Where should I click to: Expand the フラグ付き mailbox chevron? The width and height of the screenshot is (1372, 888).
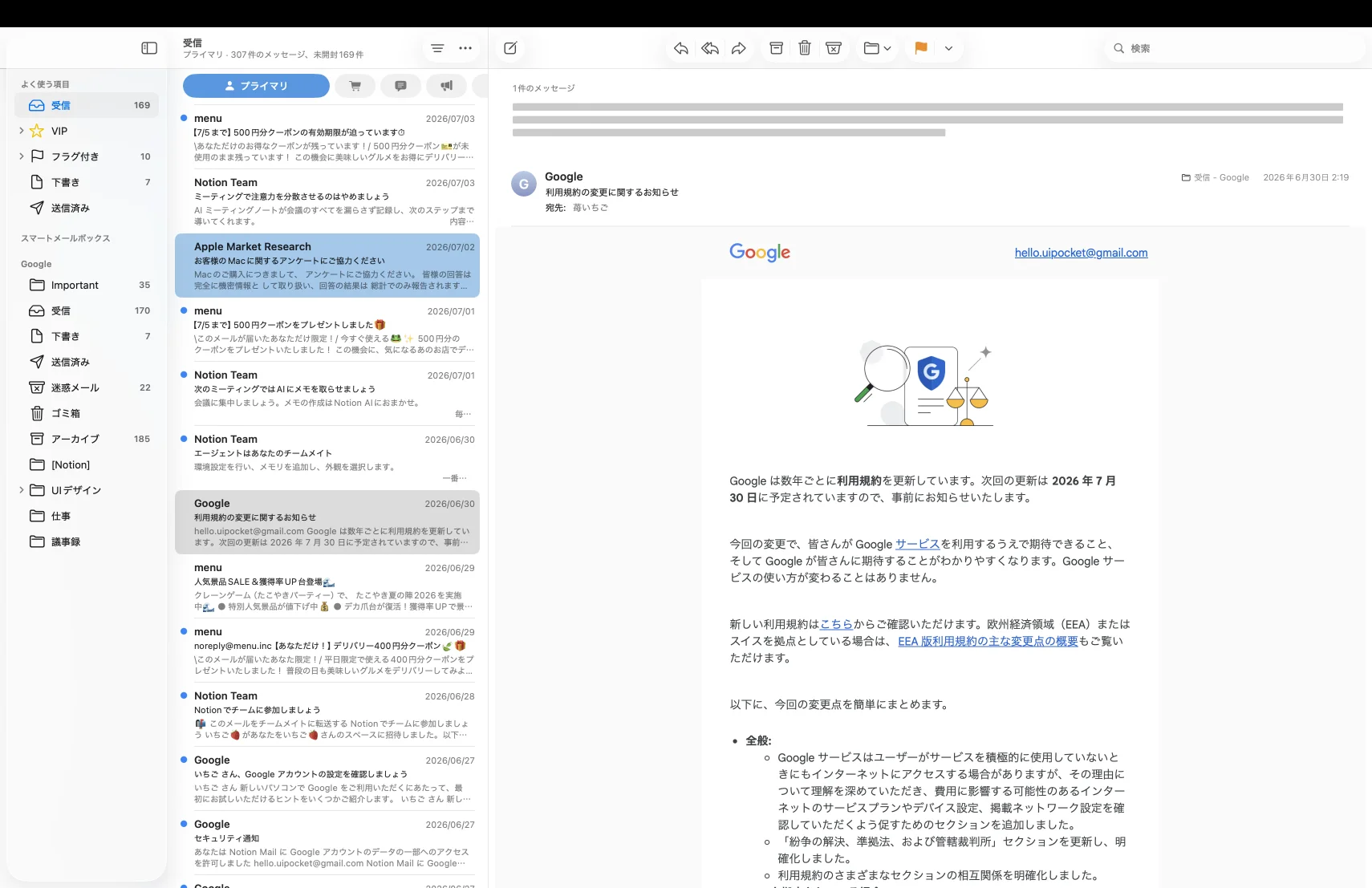pos(21,156)
